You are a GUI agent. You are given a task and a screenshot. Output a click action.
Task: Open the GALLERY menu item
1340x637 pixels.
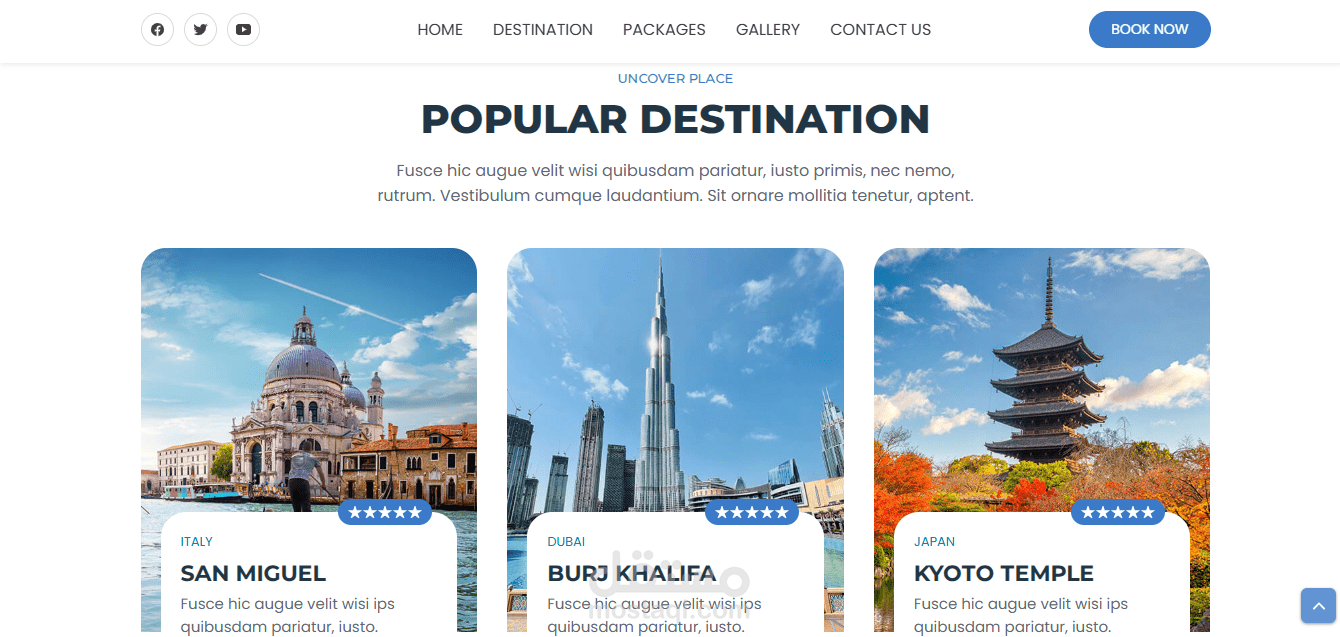click(768, 30)
